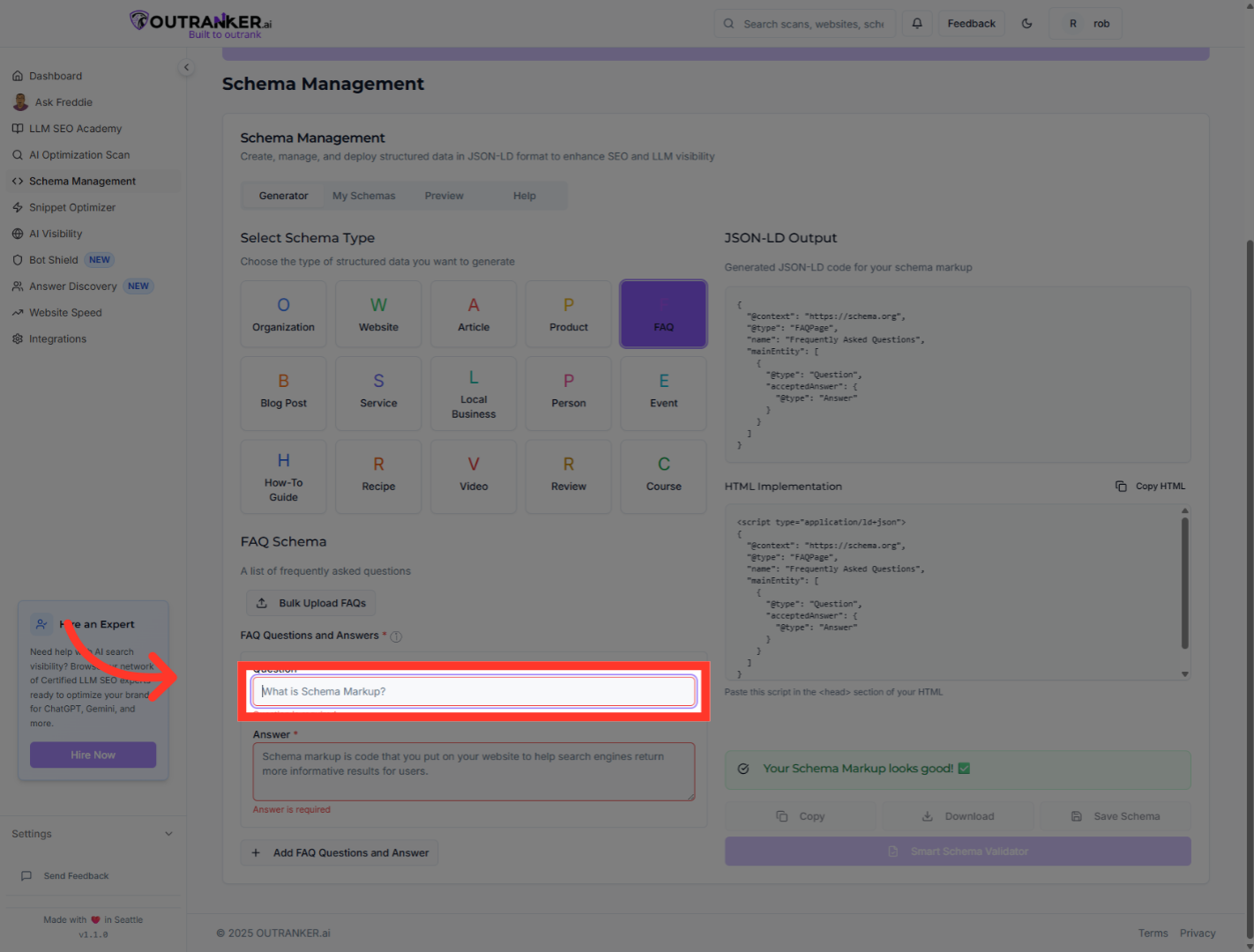Toggle dark mode moon icon
Viewport: 1254px width, 952px height.
1026,24
